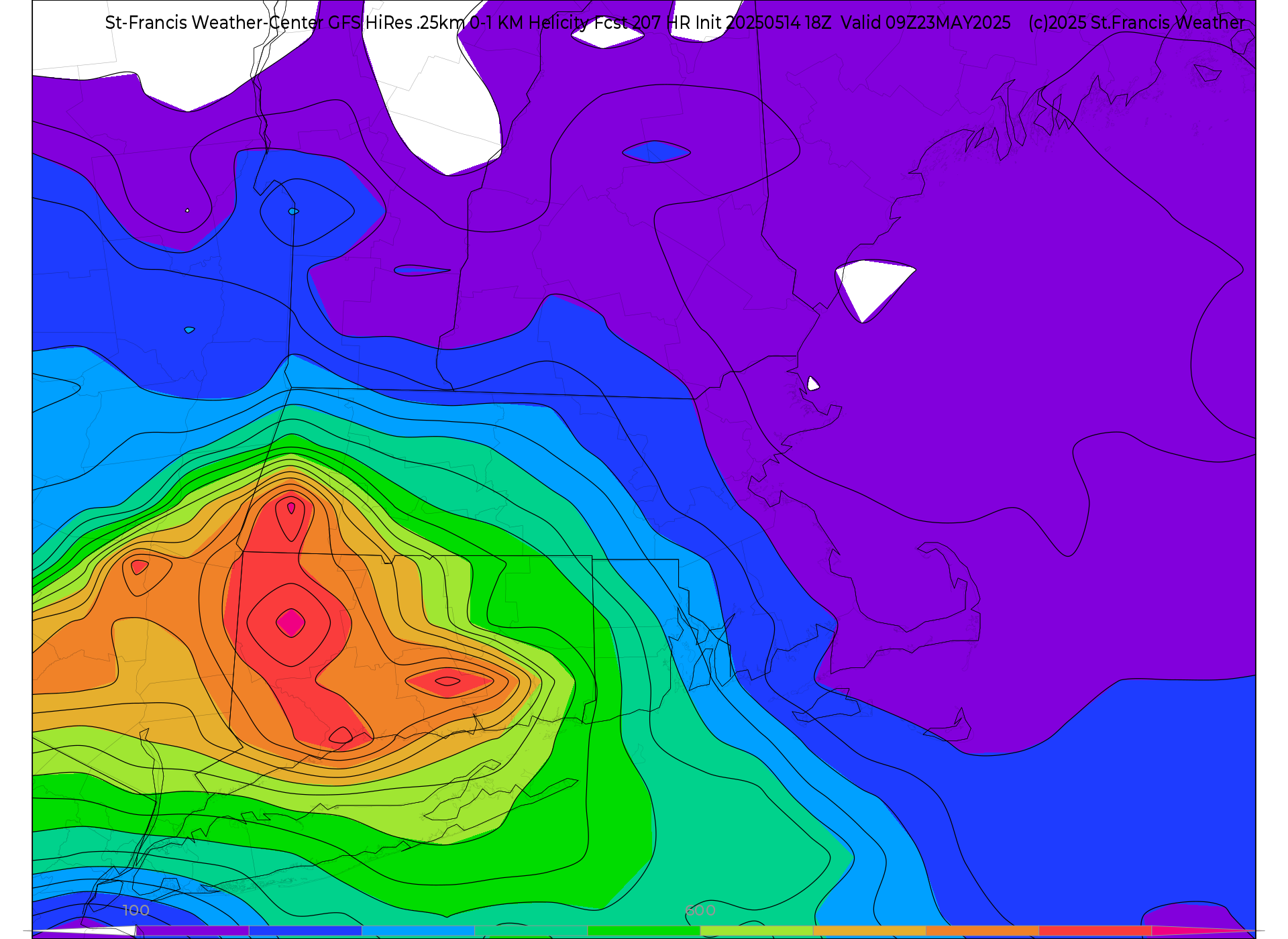Screen dimensions: 1288x939
Task: Click the "0-1 KM Helicity" text in the title
Action: pyautogui.click(x=529, y=22)
